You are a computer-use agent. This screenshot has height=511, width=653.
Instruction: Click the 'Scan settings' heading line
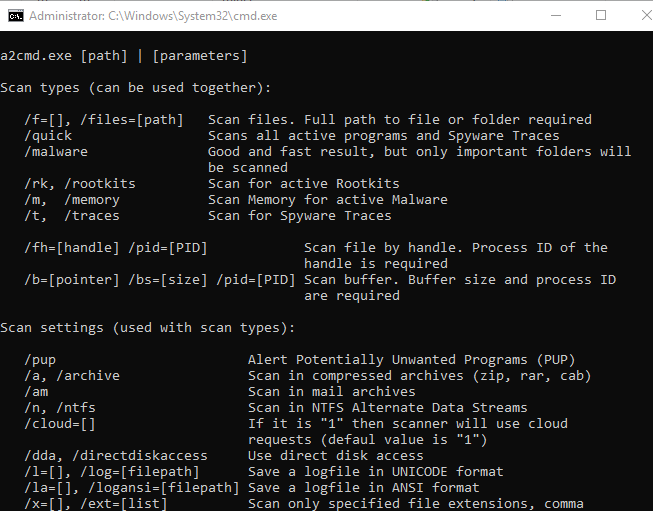147,328
